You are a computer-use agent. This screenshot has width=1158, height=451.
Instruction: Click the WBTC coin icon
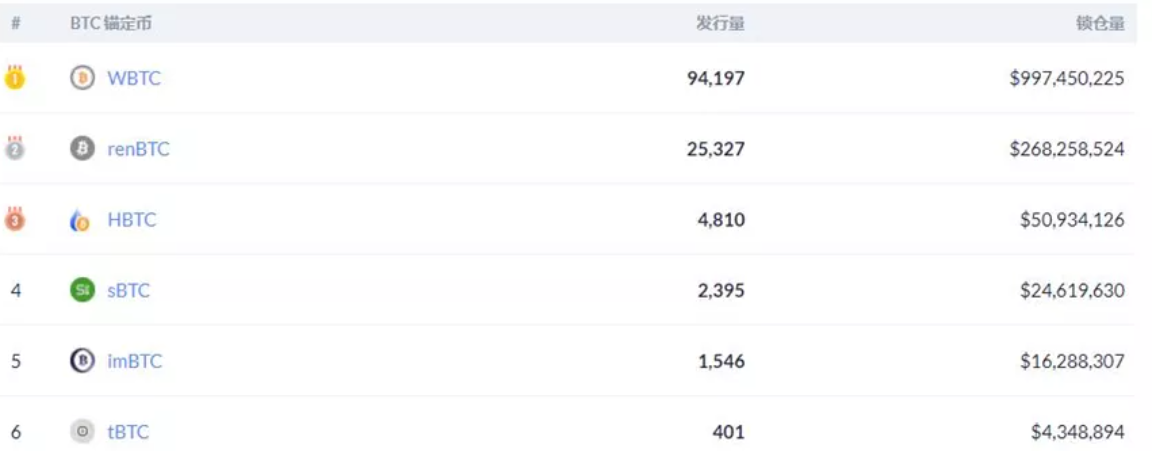click(x=82, y=78)
